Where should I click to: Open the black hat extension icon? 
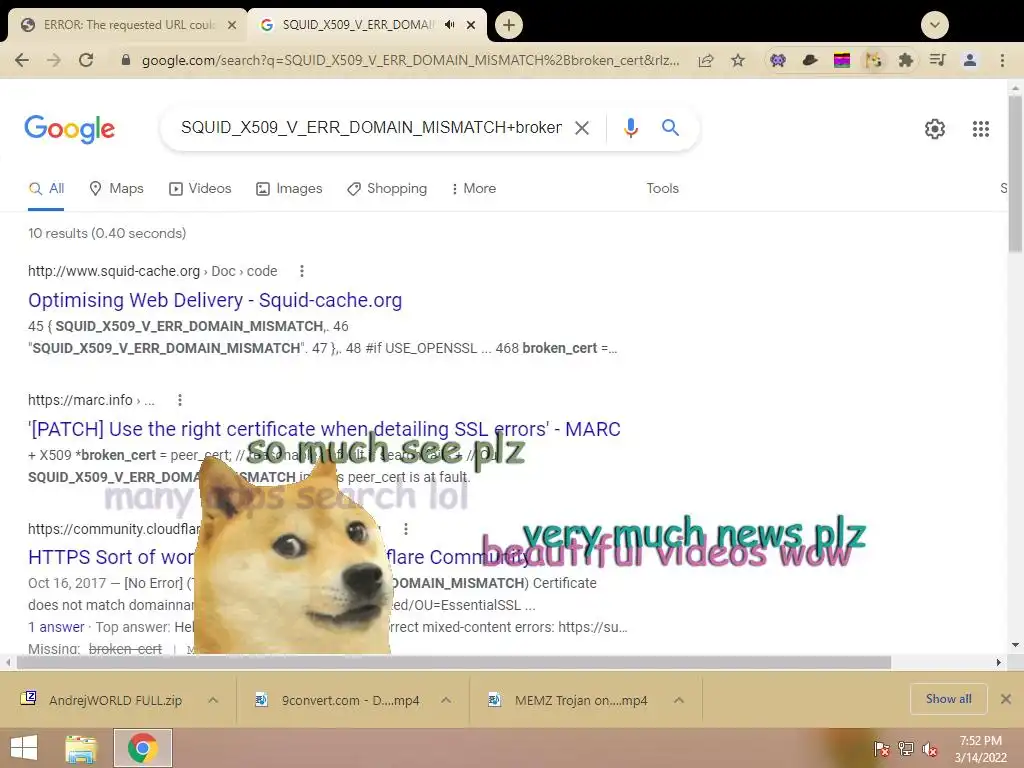coord(810,61)
